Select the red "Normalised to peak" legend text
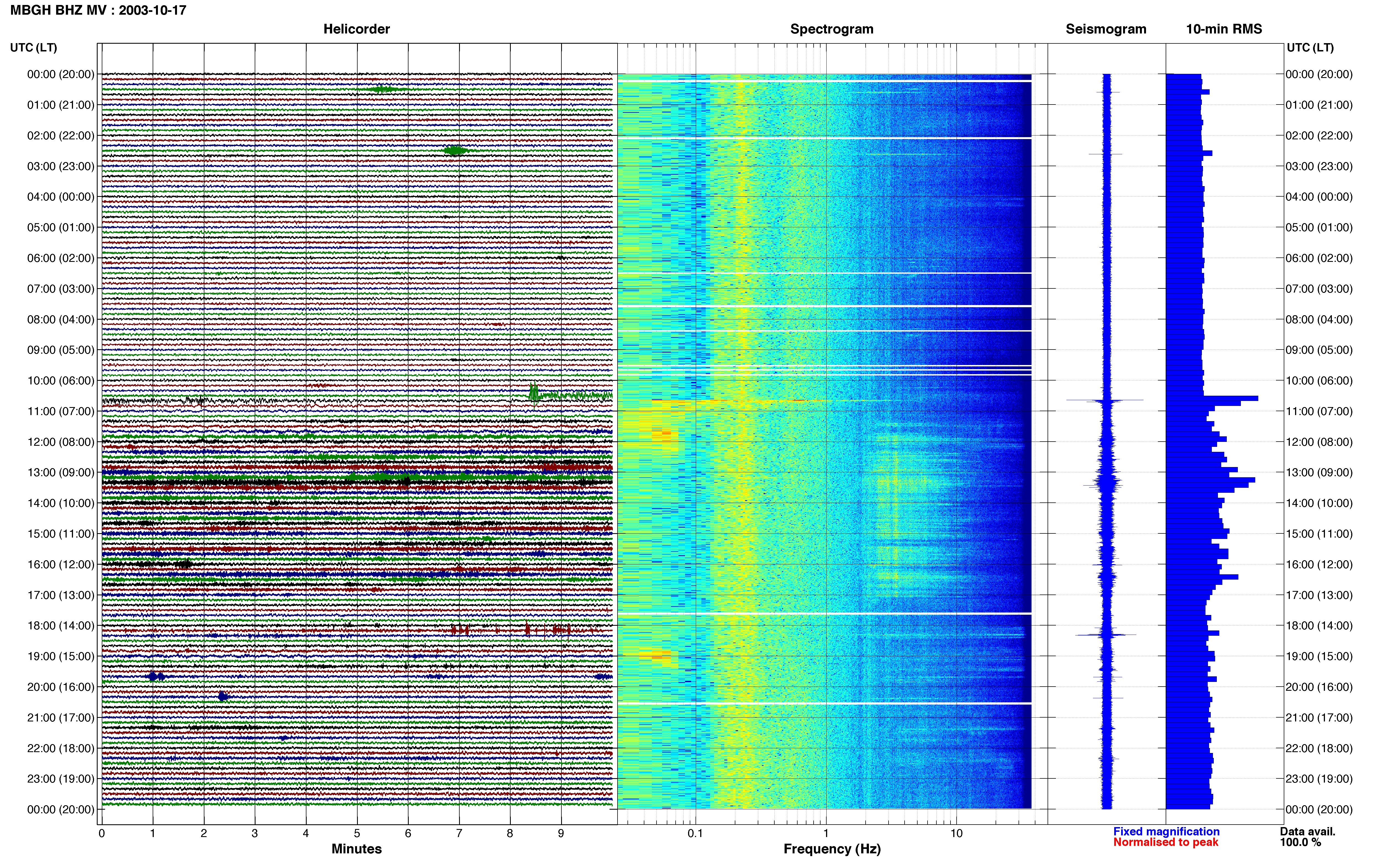 tap(1165, 842)
